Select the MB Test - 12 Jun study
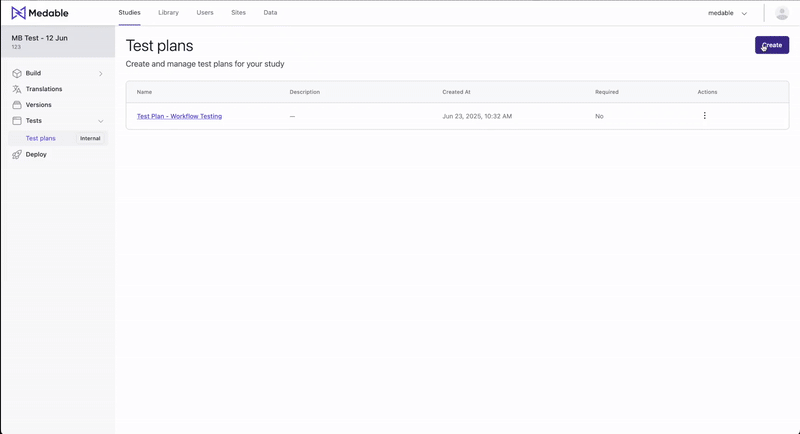 click(x=58, y=41)
